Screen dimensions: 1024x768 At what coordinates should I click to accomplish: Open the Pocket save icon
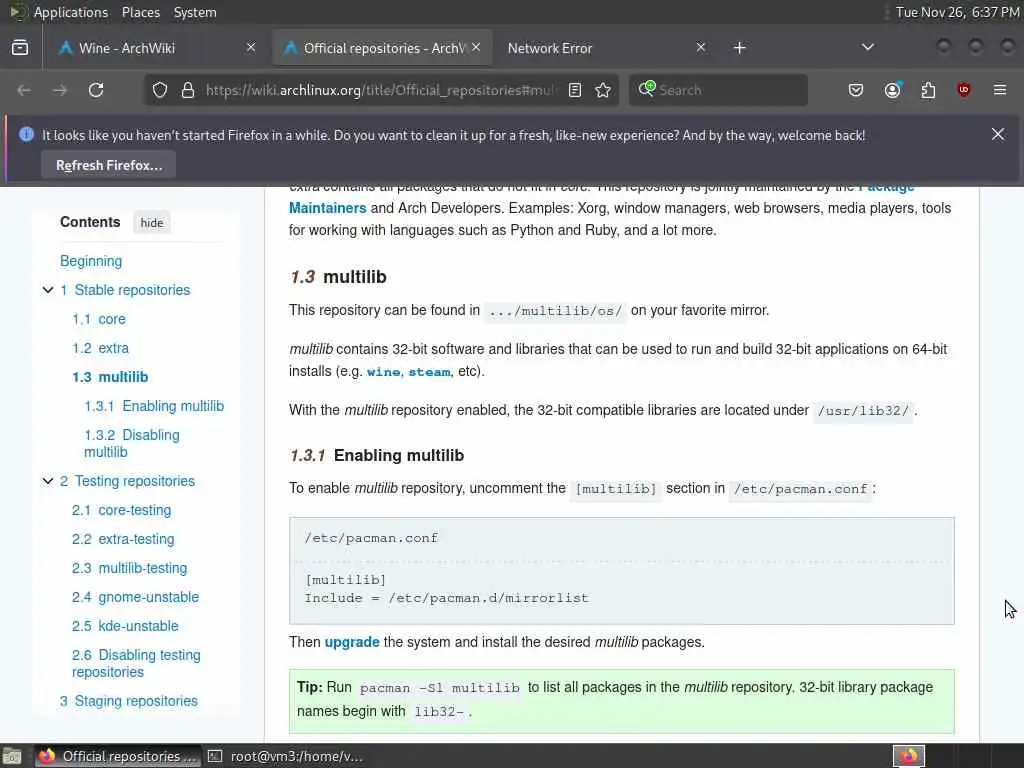pos(856,90)
